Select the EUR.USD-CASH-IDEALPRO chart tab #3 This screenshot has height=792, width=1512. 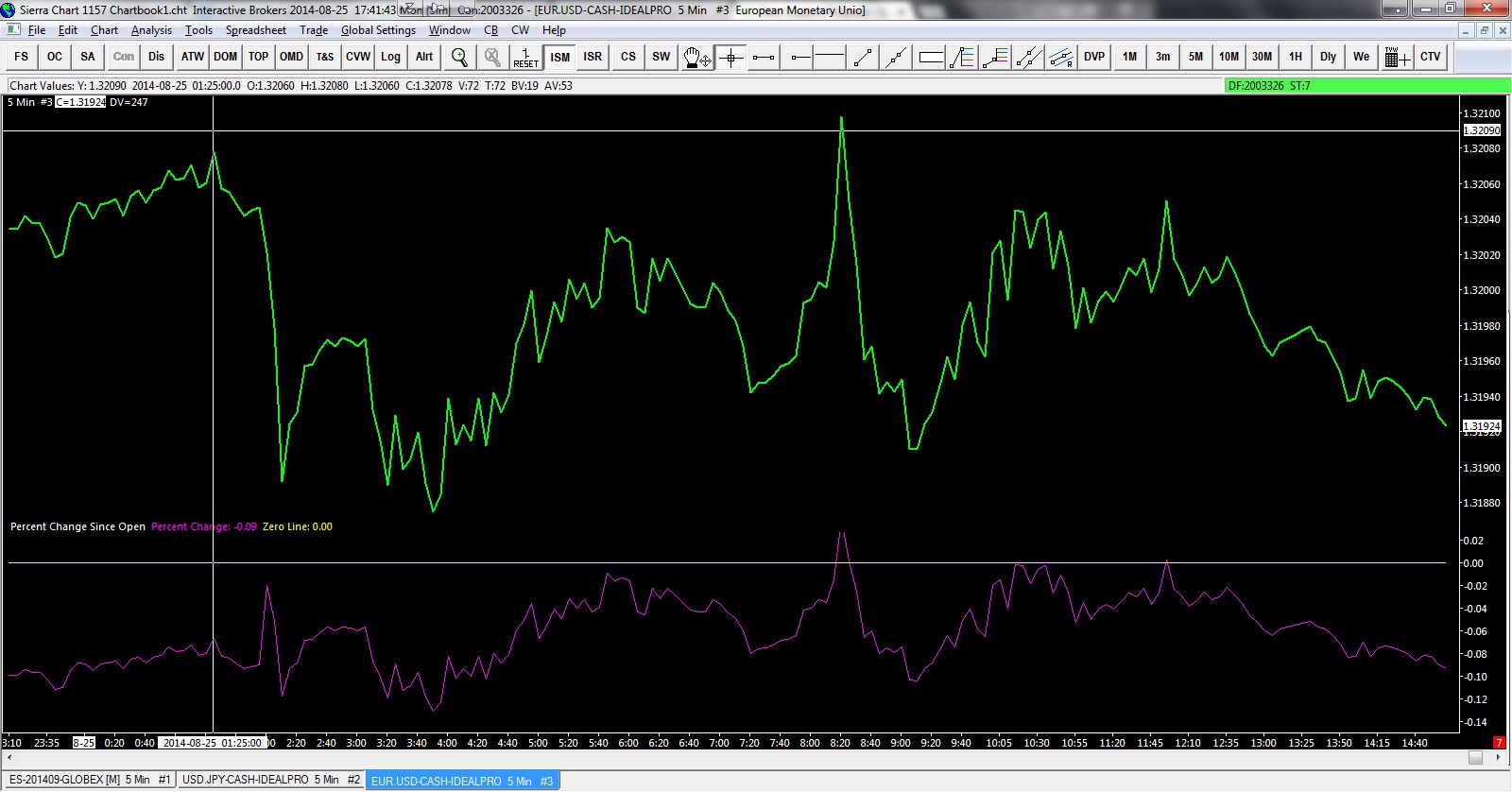462,781
